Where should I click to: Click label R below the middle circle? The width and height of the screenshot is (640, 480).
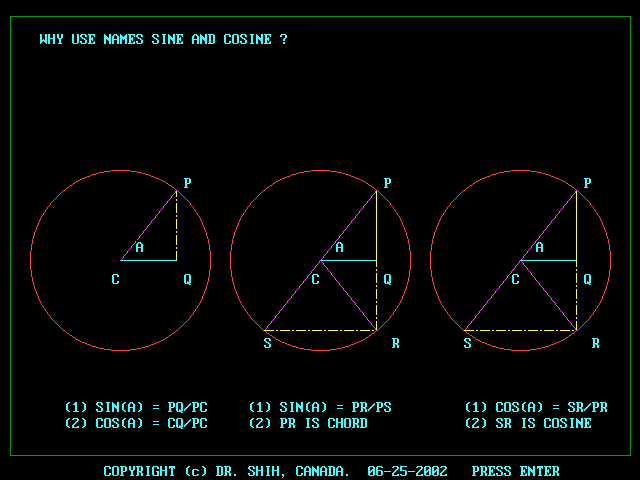pyautogui.click(x=396, y=343)
